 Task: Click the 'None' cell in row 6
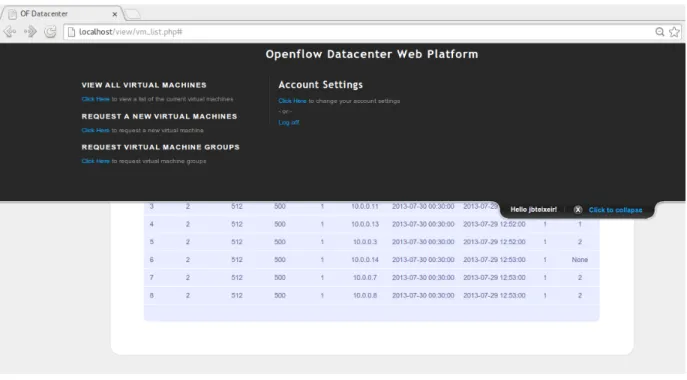(580, 259)
